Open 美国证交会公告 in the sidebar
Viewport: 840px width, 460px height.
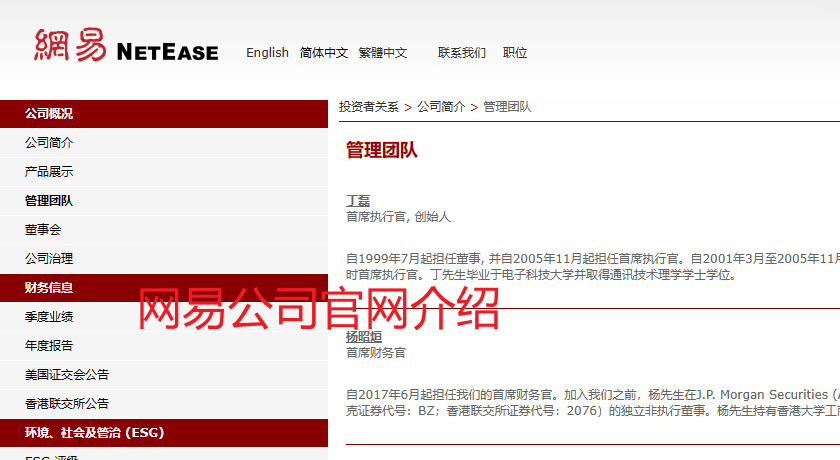pyautogui.click(x=164, y=374)
